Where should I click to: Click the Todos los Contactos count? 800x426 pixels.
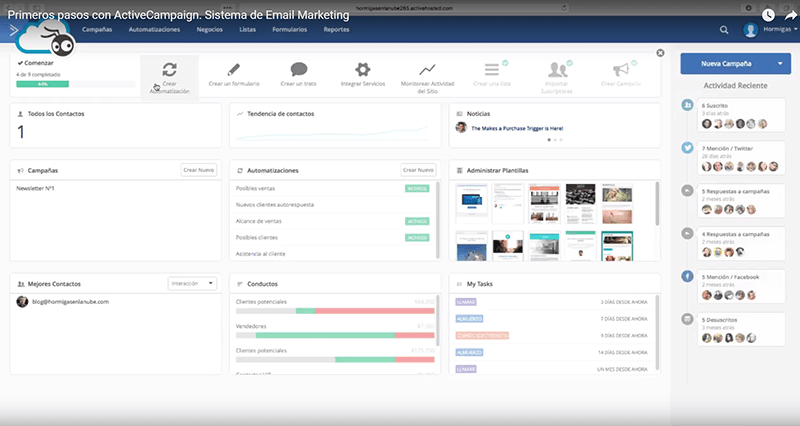[20, 132]
